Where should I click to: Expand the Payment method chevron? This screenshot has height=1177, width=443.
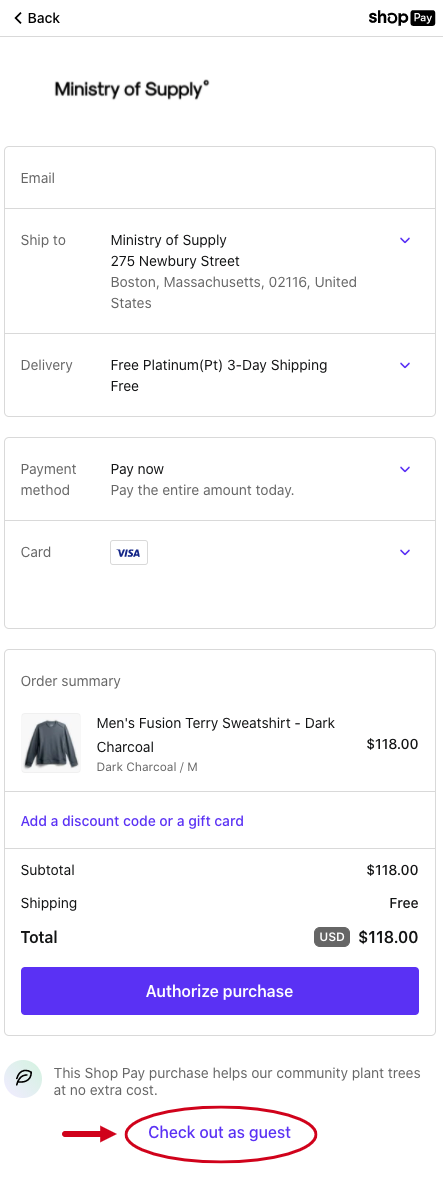[405, 469]
